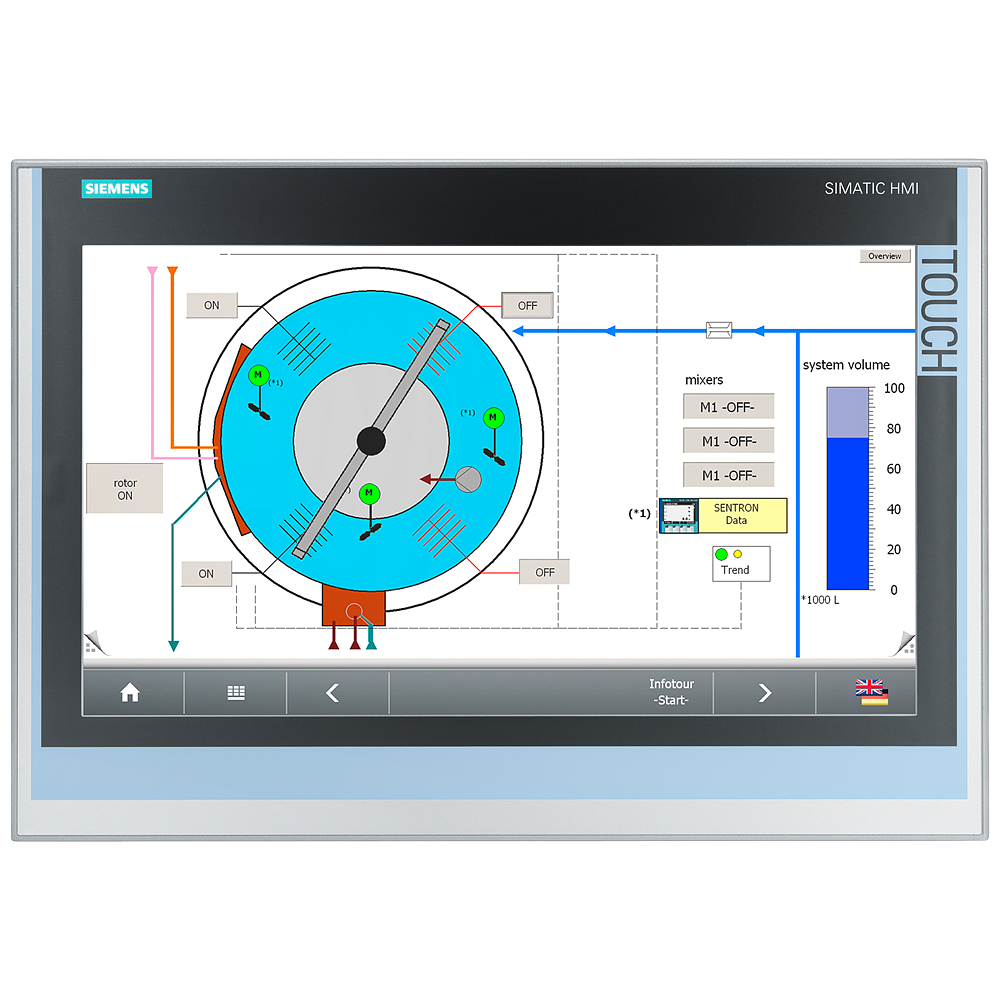Click the blue system volume level bar

coord(848,512)
